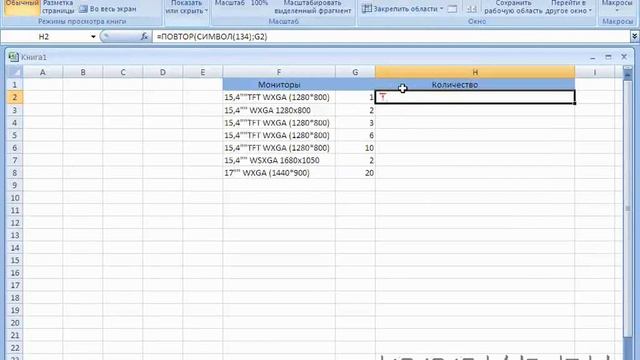Click the Закрепить области icon
The height and width of the screenshot is (360, 640).
367,9
